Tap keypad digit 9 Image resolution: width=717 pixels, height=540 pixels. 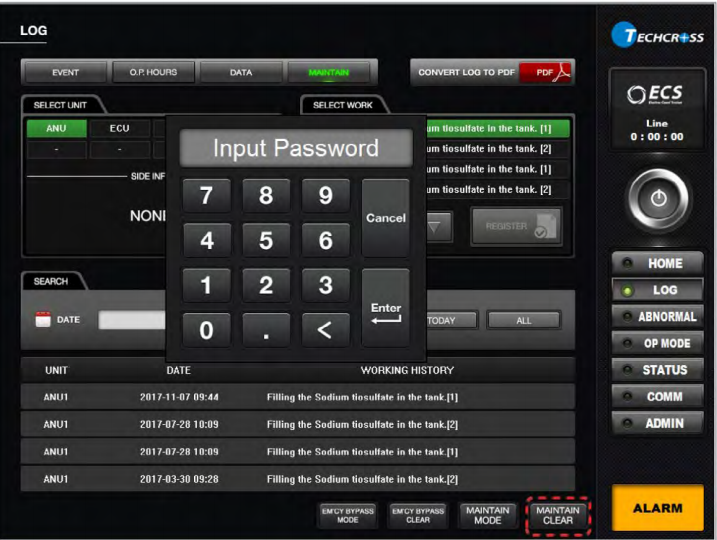pyautogui.click(x=326, y=195)
